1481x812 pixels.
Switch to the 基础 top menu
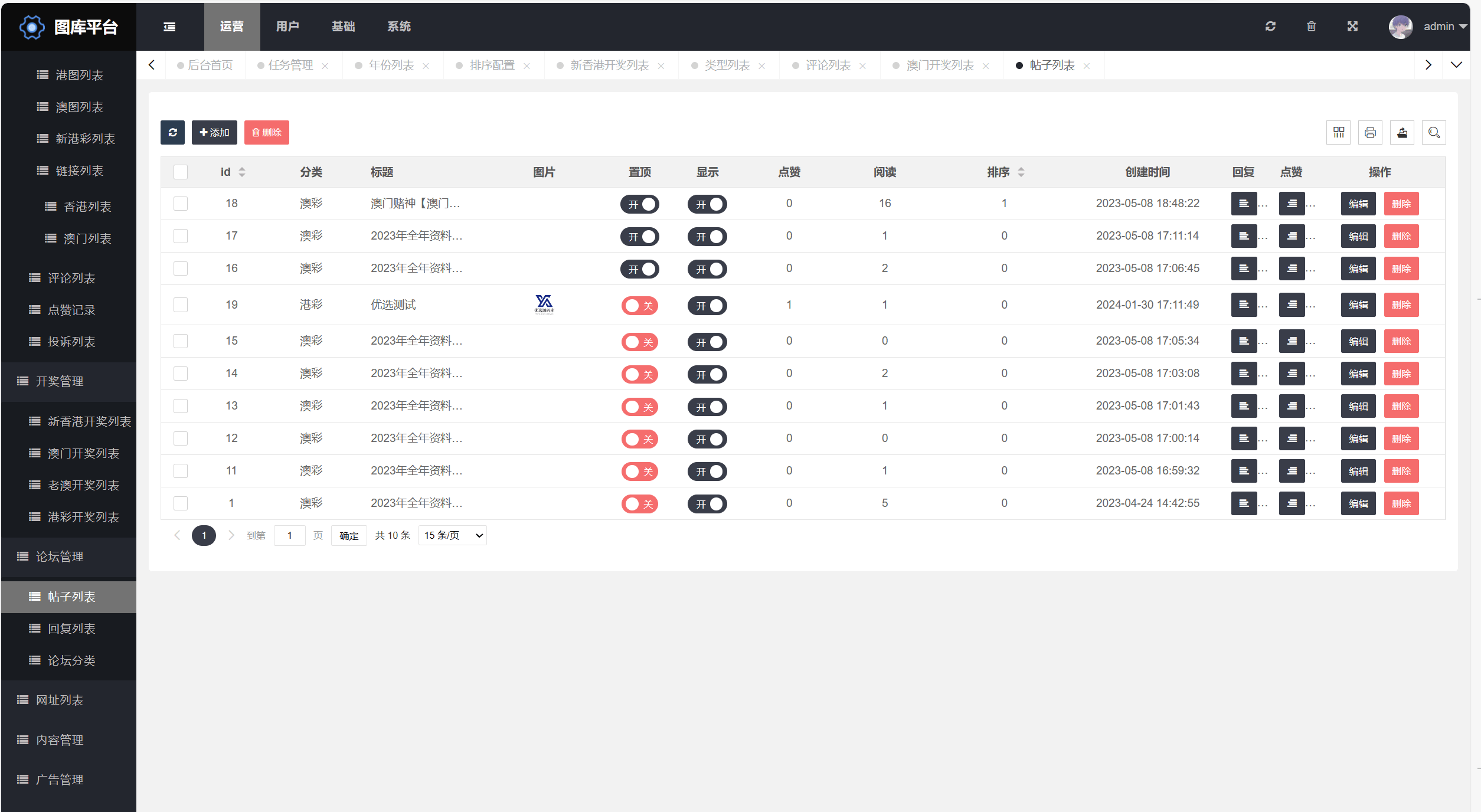343,27
